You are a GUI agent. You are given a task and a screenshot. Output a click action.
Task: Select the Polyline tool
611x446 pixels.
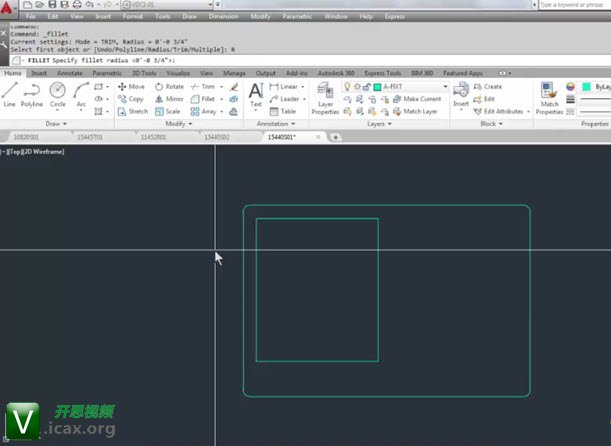coord(32,95)
